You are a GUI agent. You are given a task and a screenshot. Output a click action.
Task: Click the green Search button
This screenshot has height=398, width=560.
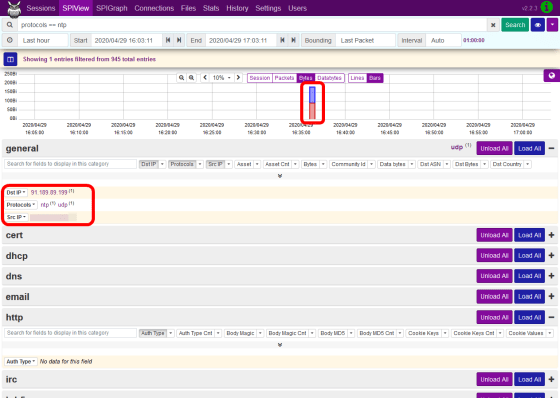click(515, 25)
